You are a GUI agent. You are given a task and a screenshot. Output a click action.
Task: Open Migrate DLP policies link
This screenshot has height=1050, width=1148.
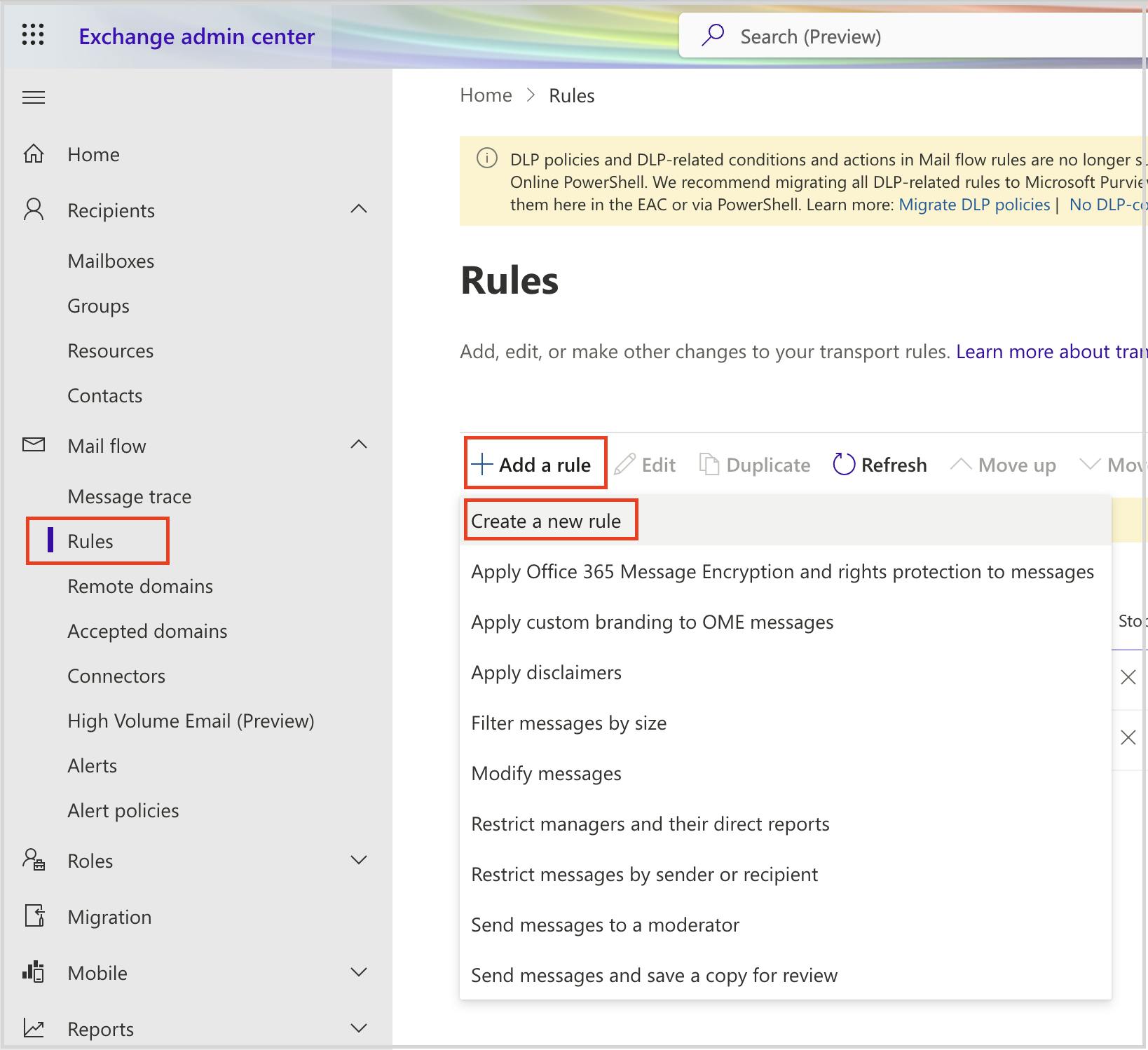pyautogui.click(x=974, y=204)
